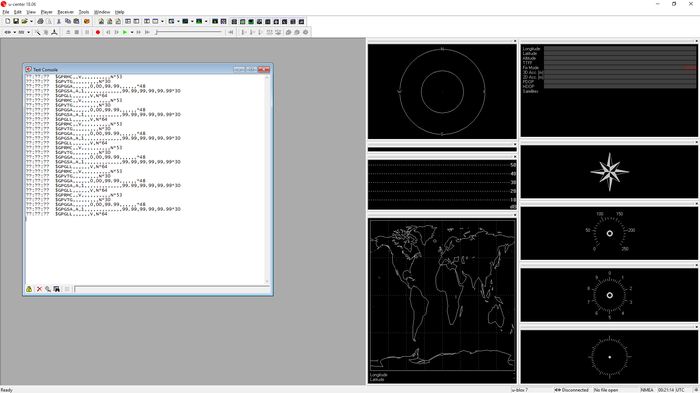Screen dimensions: 700x393
Task: Open the dropdown beside the Open folder icon
Action: [x=31, y=21]
